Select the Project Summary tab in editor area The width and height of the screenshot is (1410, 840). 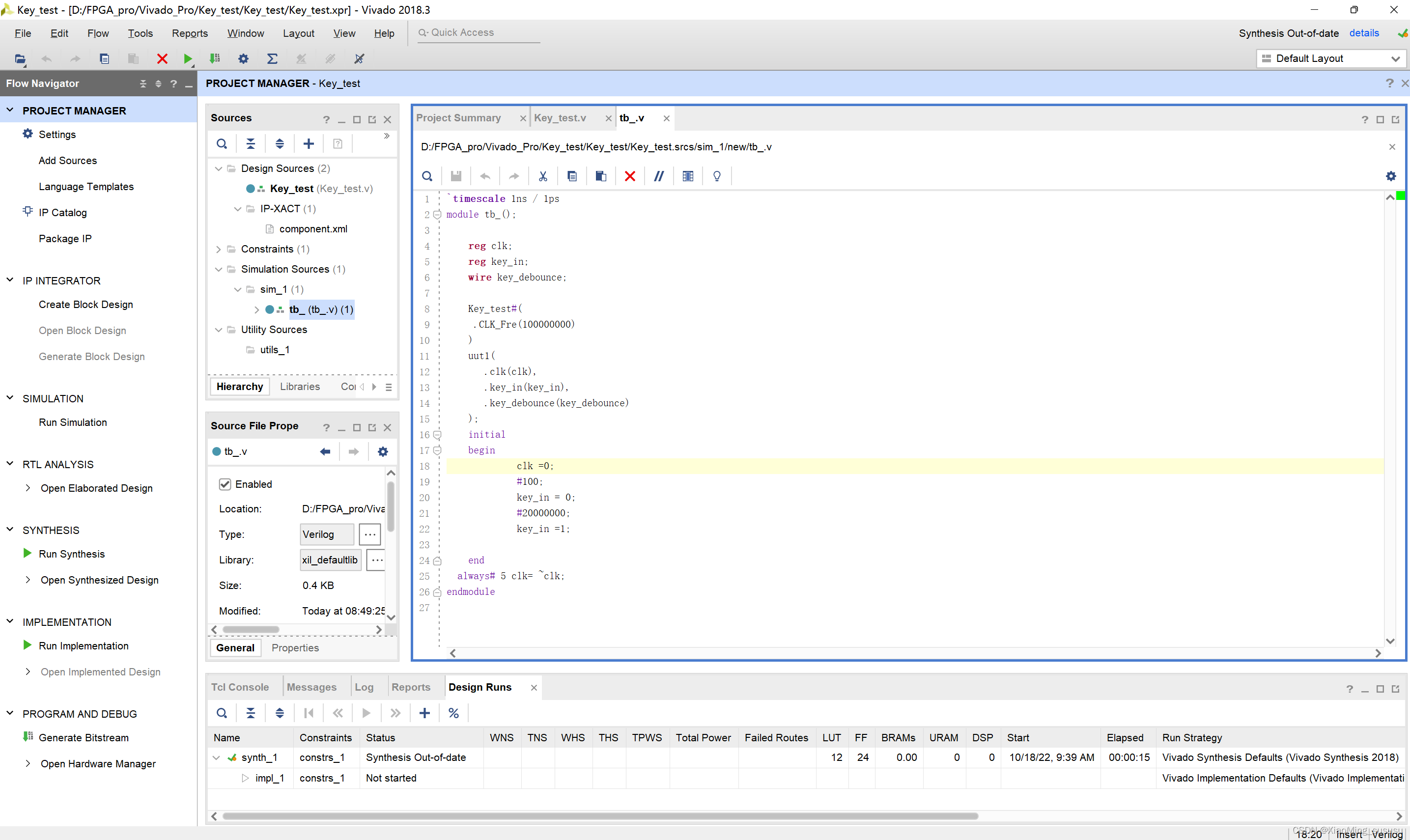tap(460, 117)
